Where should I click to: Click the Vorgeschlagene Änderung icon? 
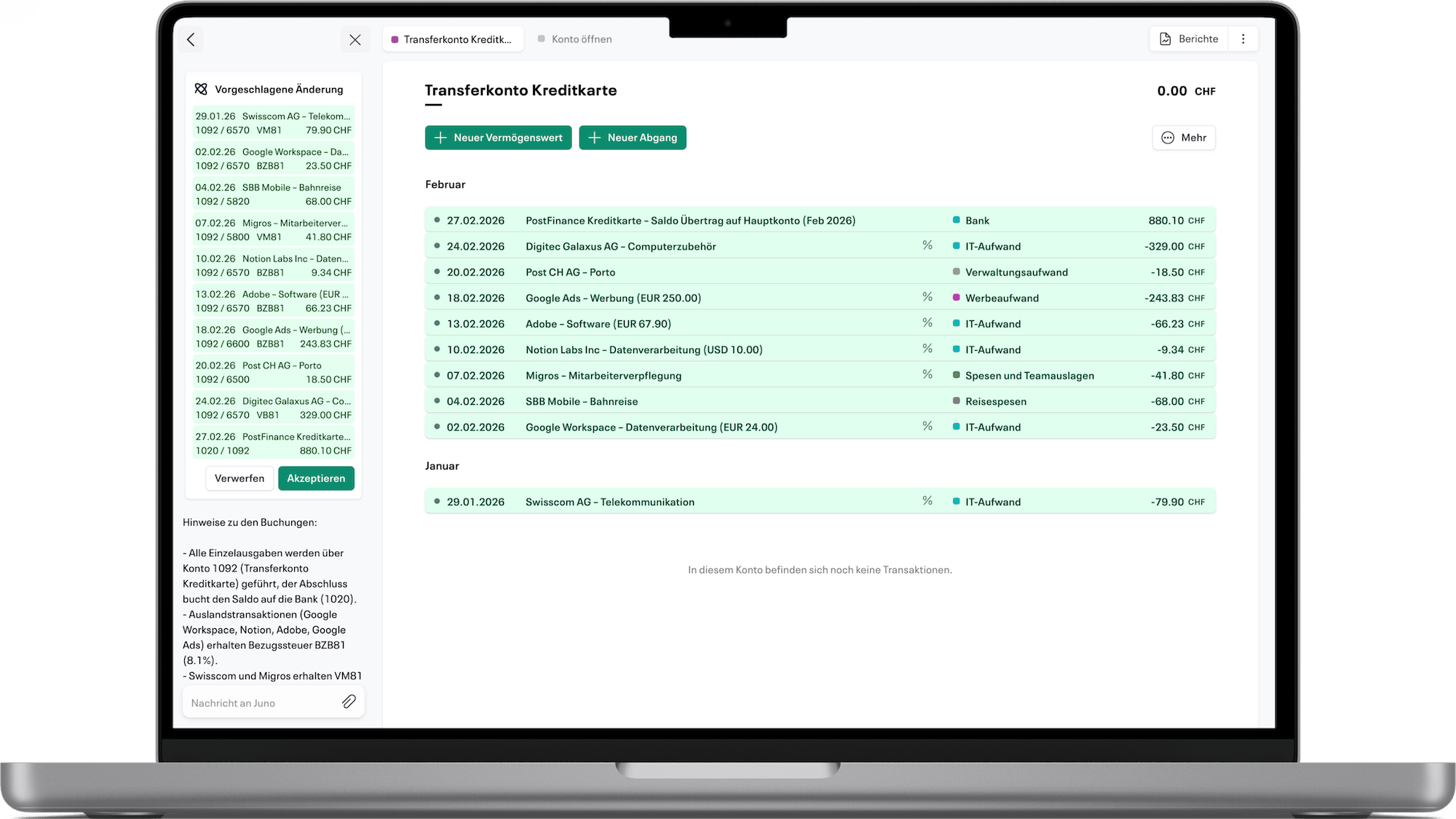(x=201, y=90)
